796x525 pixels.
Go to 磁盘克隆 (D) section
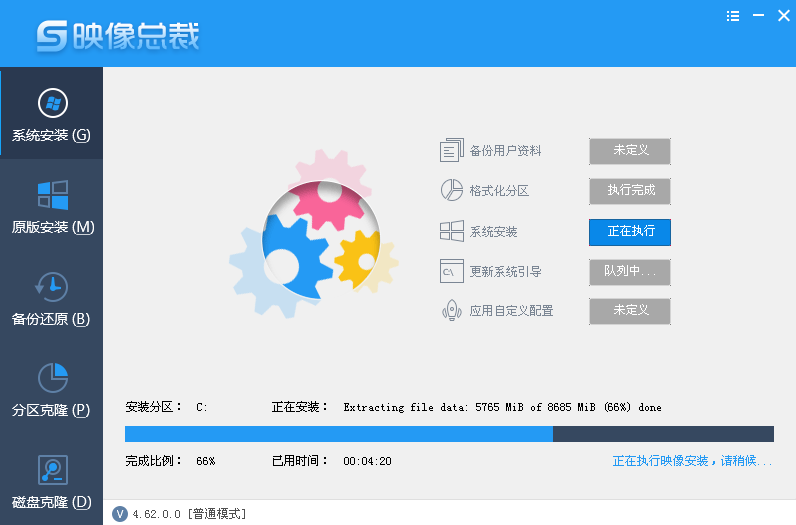51,481
